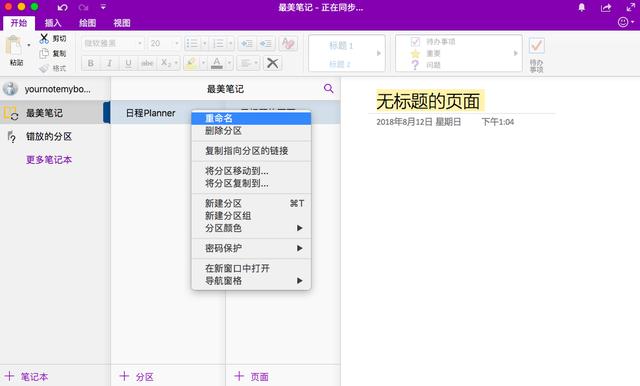The width and height of the screenshot is (640, 386).
Task: Click the search magnifier icon
Action: click(x=329, y=88)
